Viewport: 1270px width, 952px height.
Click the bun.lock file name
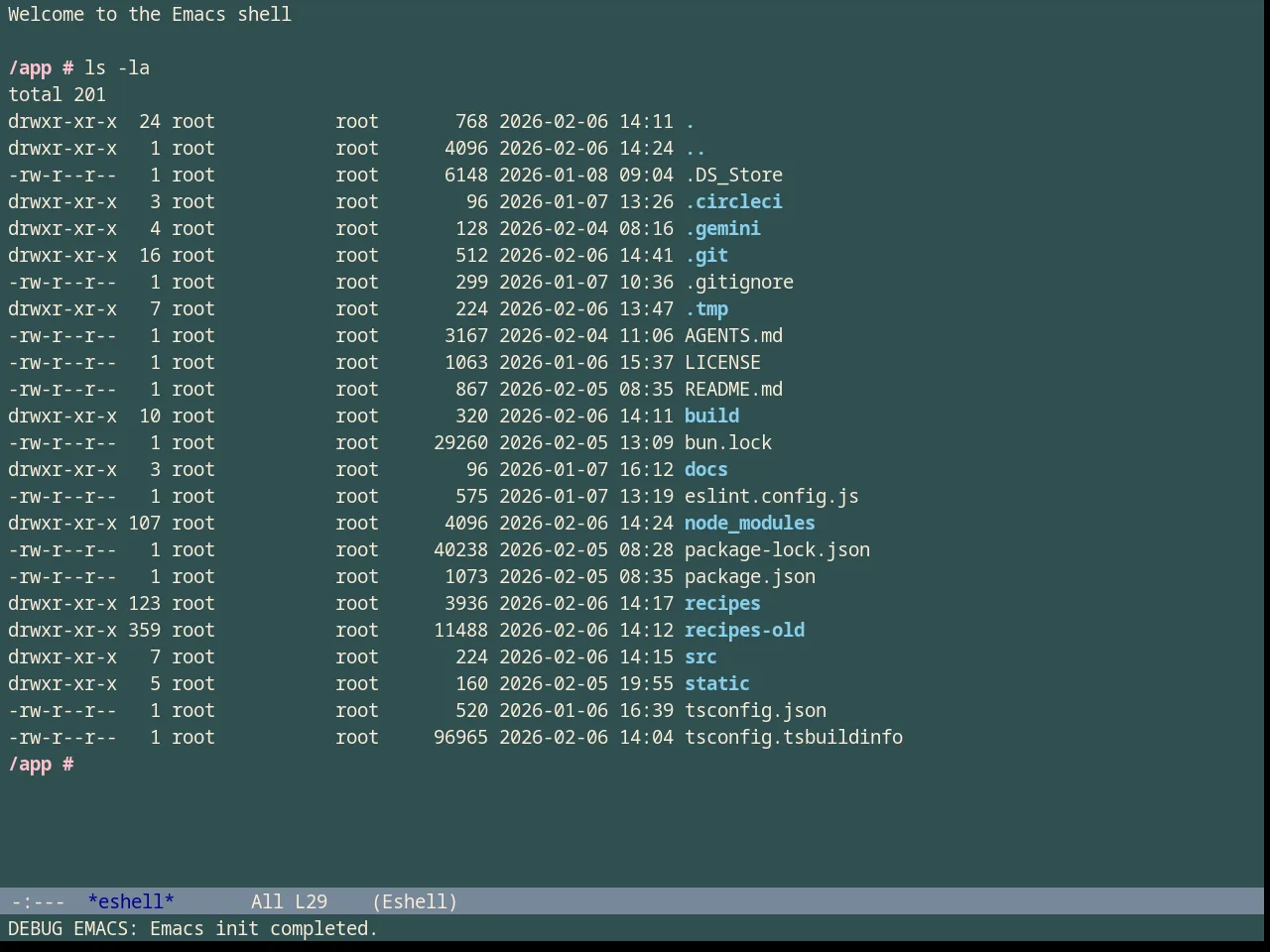coord(728,442)
